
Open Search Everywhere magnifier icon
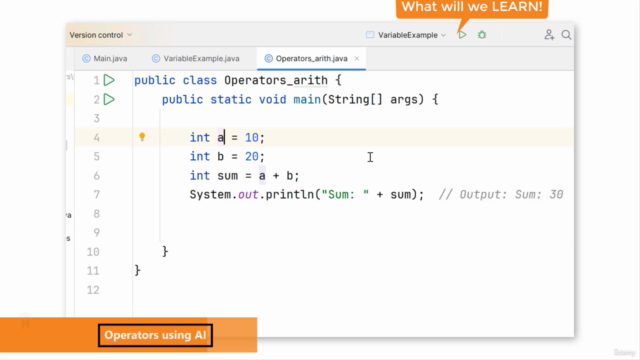(x=566, y=35)
